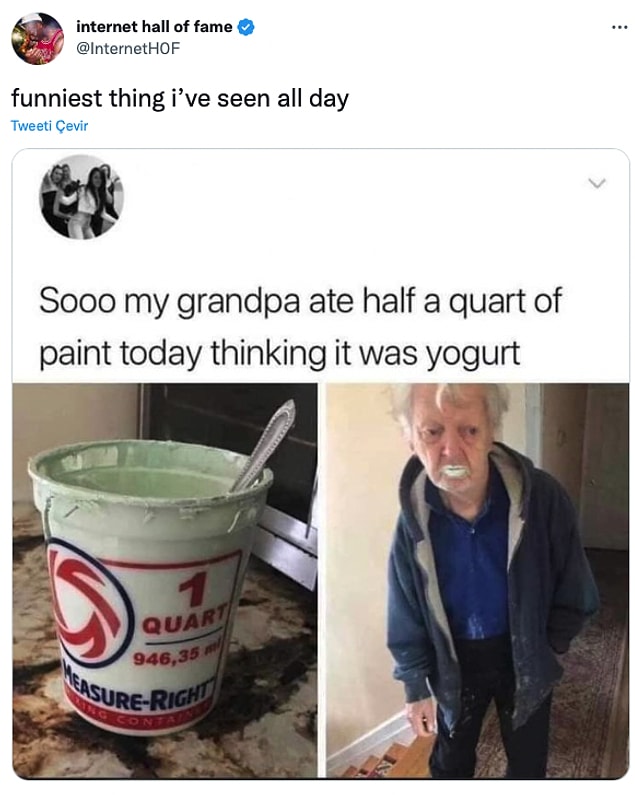Expand the quoted tweet's chevron menu
This screenshot has width=635, height=795.
[597, 183]
